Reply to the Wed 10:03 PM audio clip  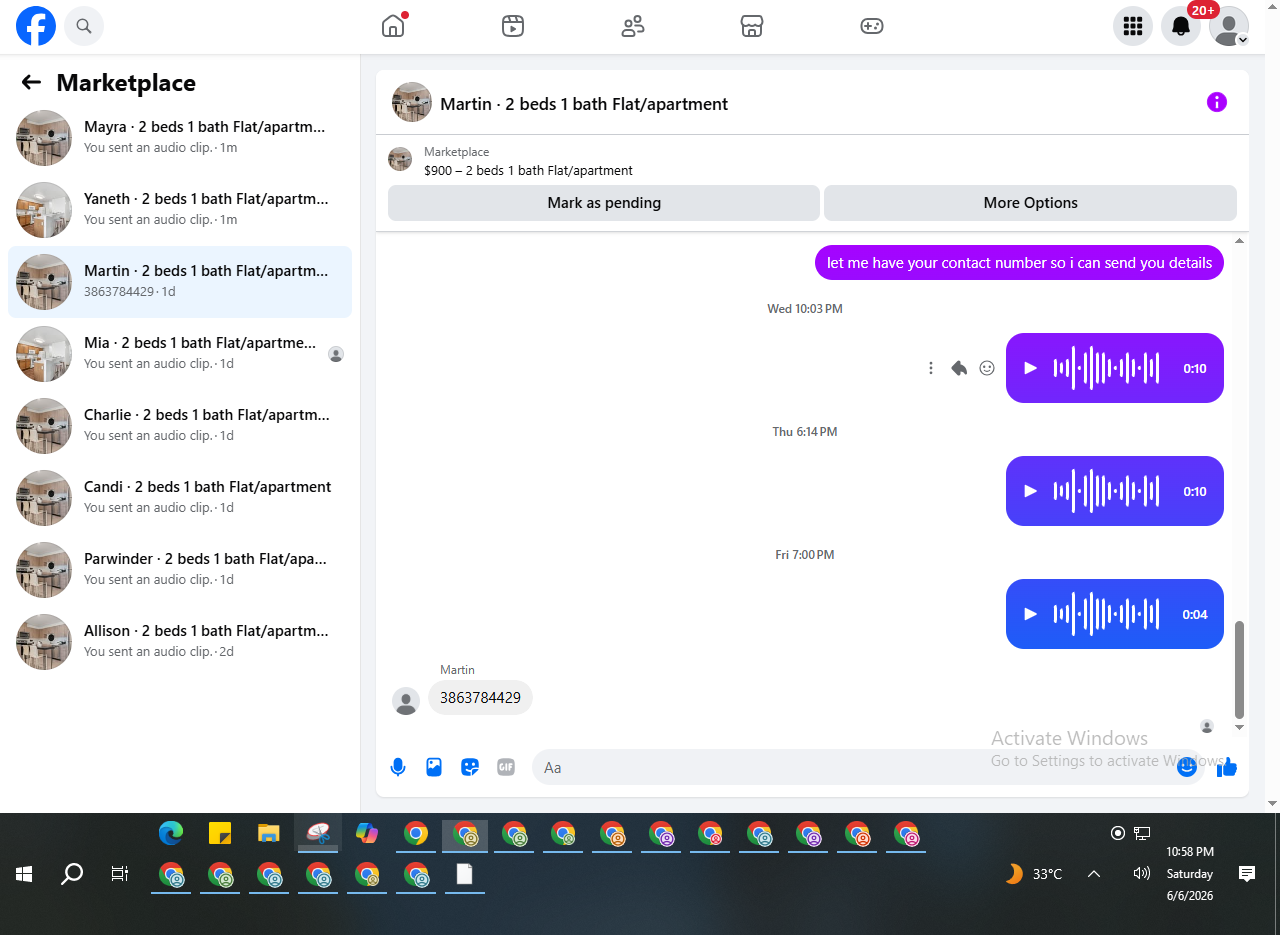tap(959, 368)
